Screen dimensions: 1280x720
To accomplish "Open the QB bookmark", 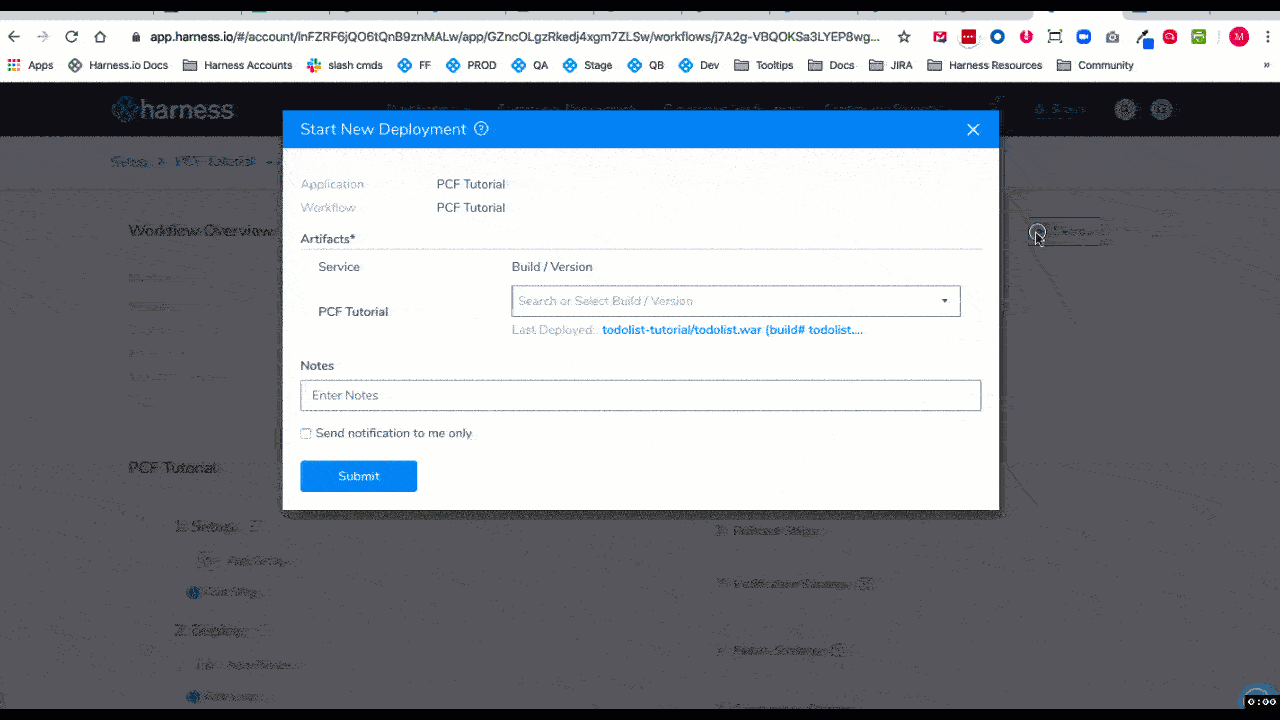I will click(646, 65).
